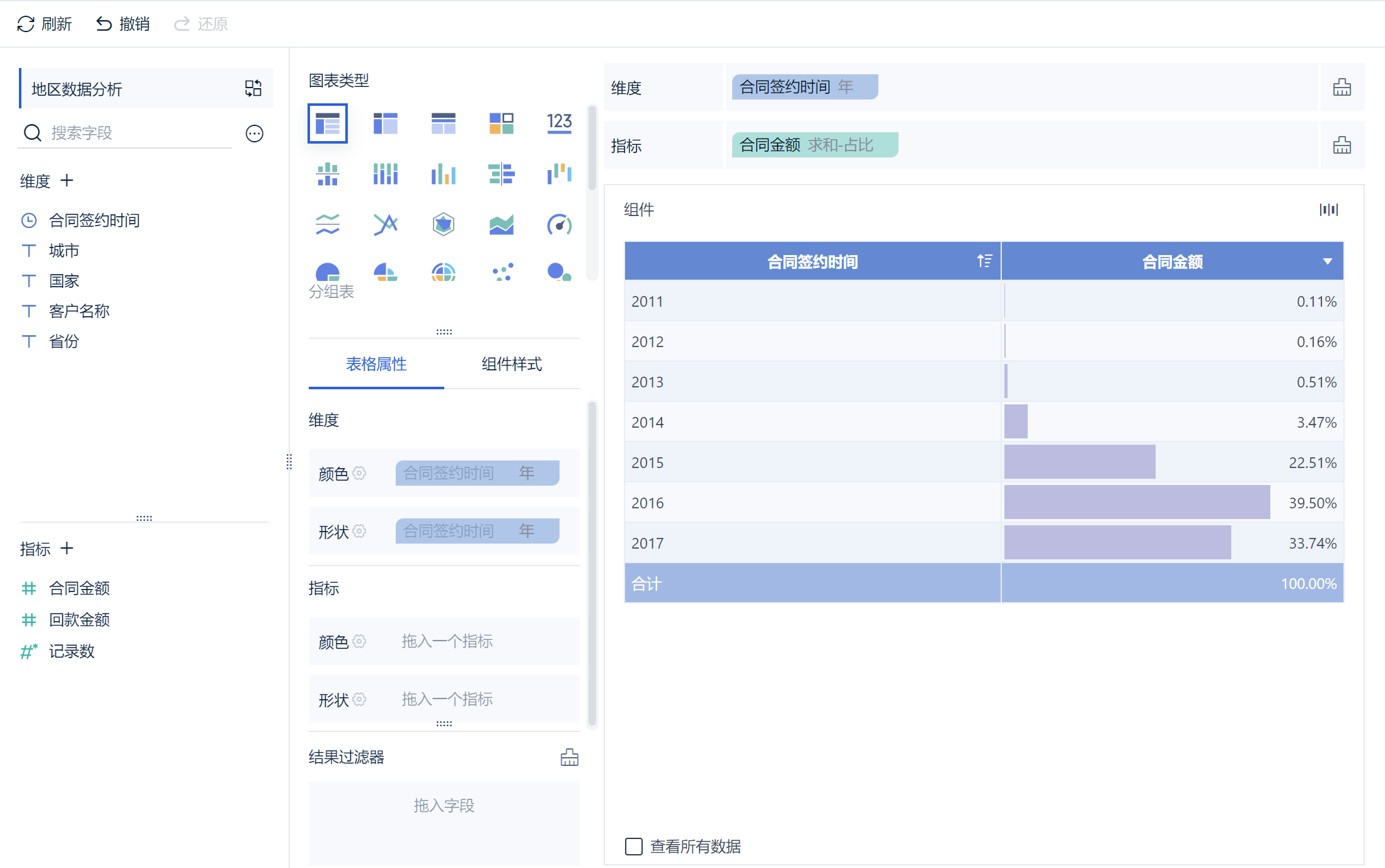Clear the indicator field with the eraser icon
Image resolution: width=1385 pixels, height=868 pixels.
pyautogui.click(x=1342, y=146)
